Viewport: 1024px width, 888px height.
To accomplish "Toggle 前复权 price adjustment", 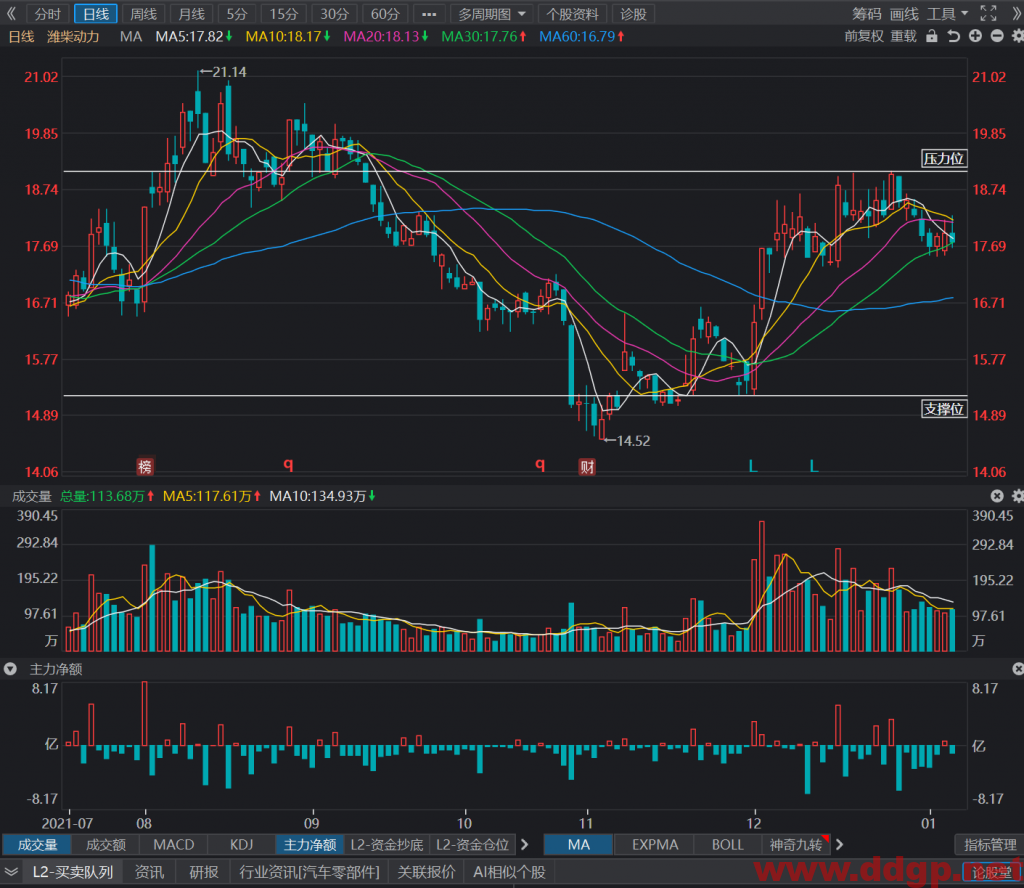I will tap(864, 37).
